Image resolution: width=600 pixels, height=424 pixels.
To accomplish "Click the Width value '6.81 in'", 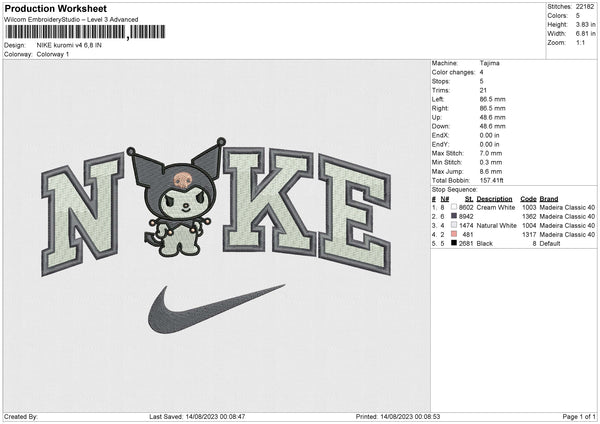I will tap(585, 34).
